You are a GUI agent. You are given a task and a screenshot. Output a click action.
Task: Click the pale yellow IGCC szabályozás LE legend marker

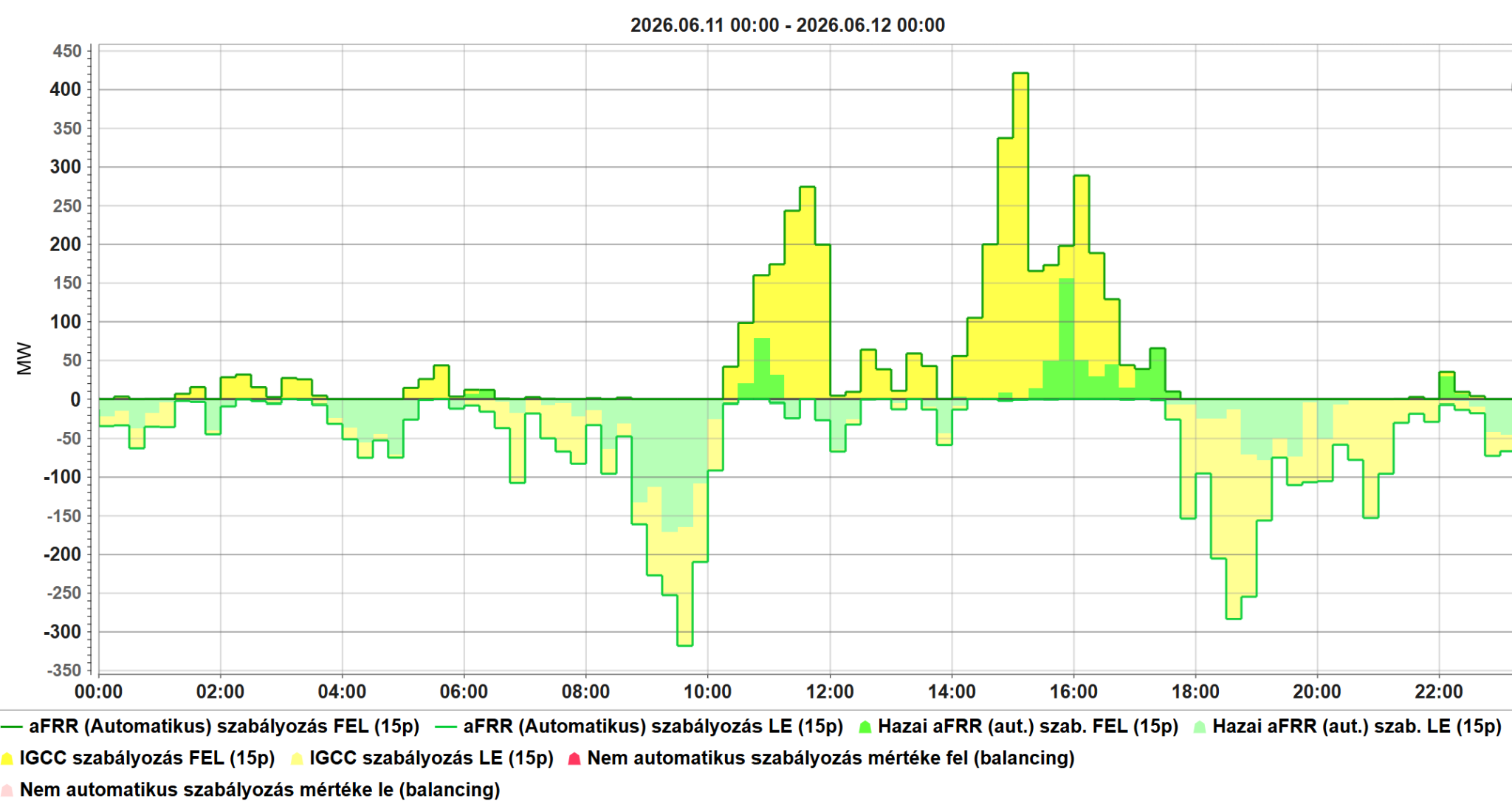(x=297, y=758)
